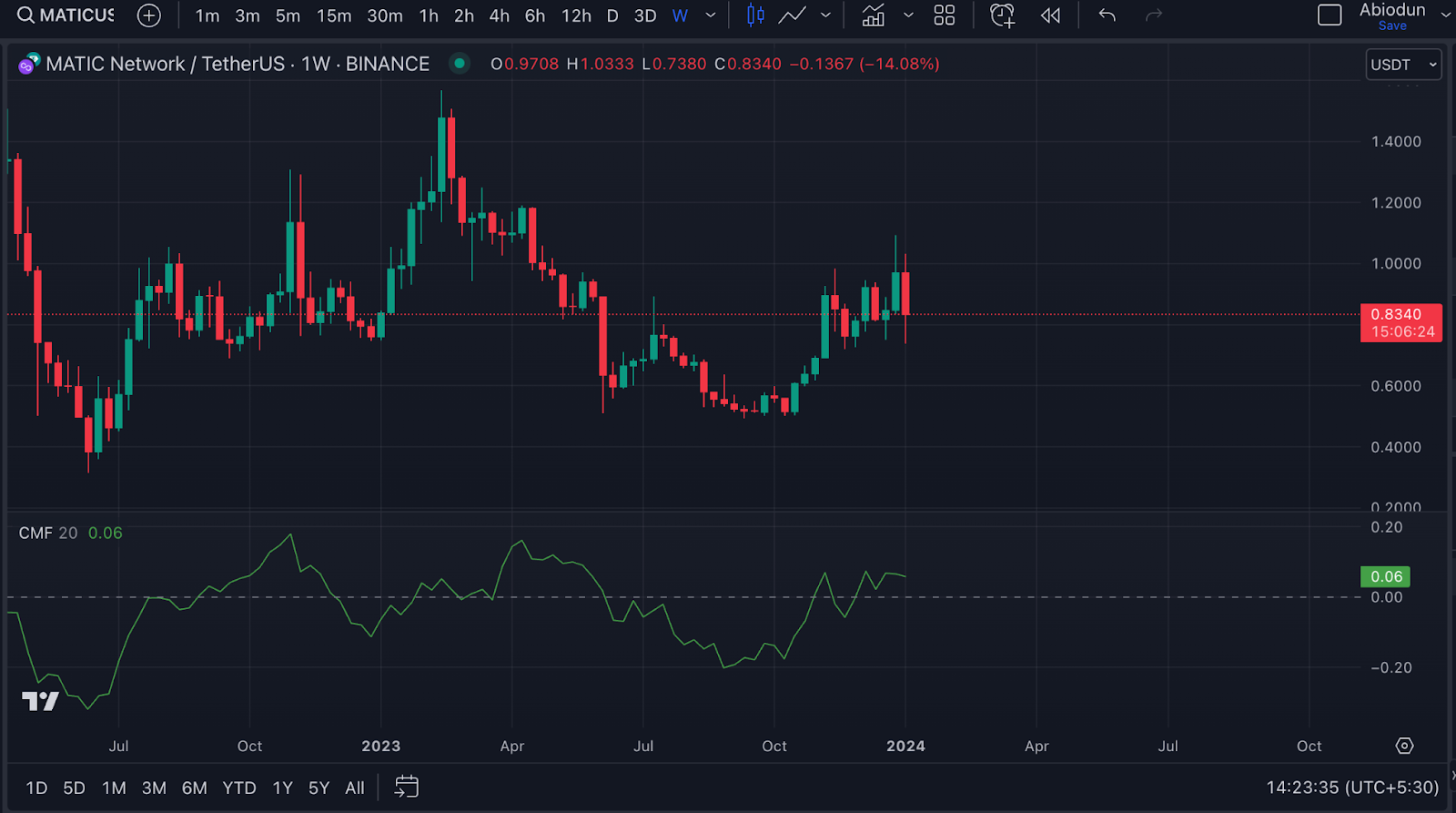This screenshot has width=1456, height=813.
Task: Set the range to 1D
Action: [x=36, y=788]
